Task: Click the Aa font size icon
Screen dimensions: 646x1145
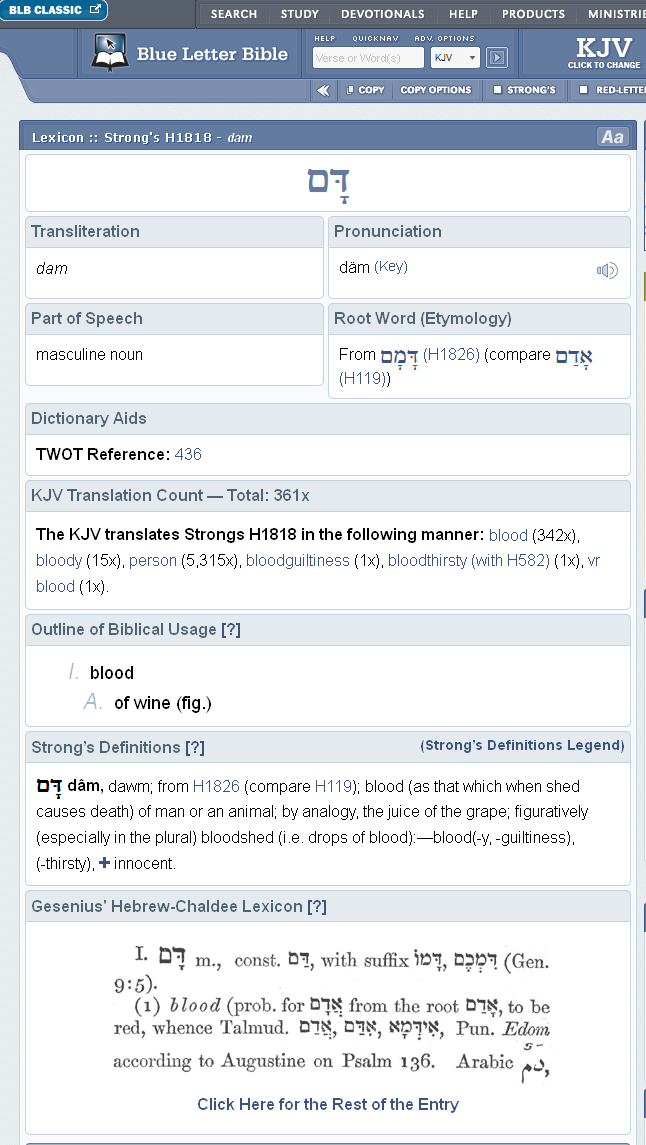Action: (x=612, y=137)
